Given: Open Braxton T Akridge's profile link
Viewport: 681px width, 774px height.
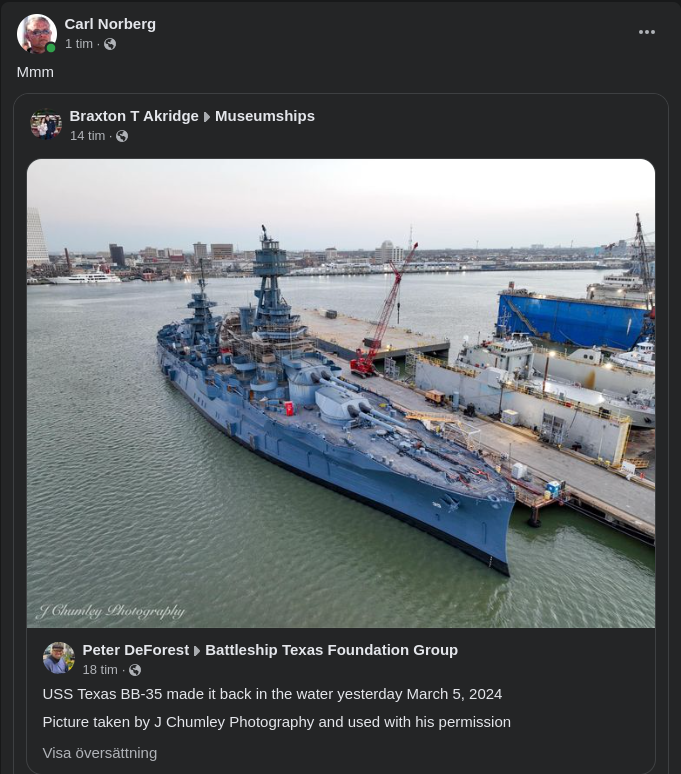Looking at the screenshot, I should pyautogui.click(x=134, y=116).
